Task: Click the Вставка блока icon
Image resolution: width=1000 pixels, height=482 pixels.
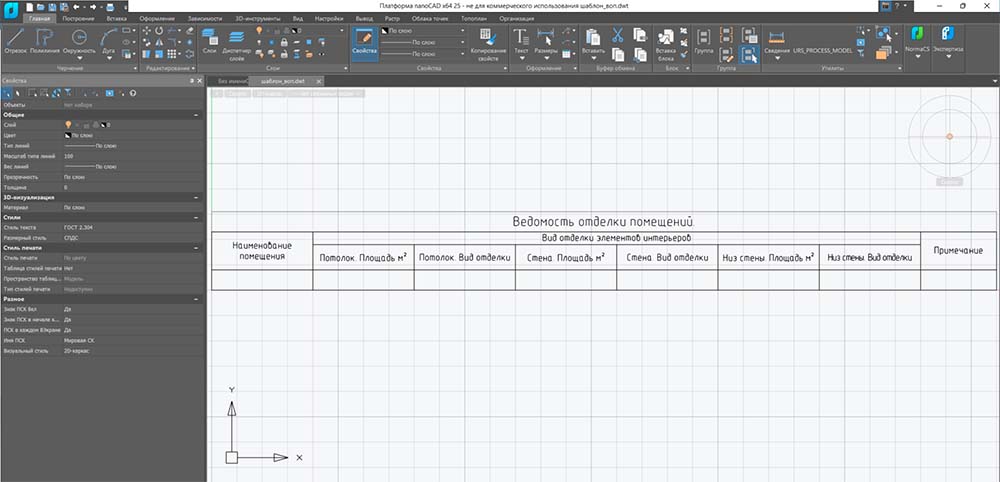Action: [665, 38]
